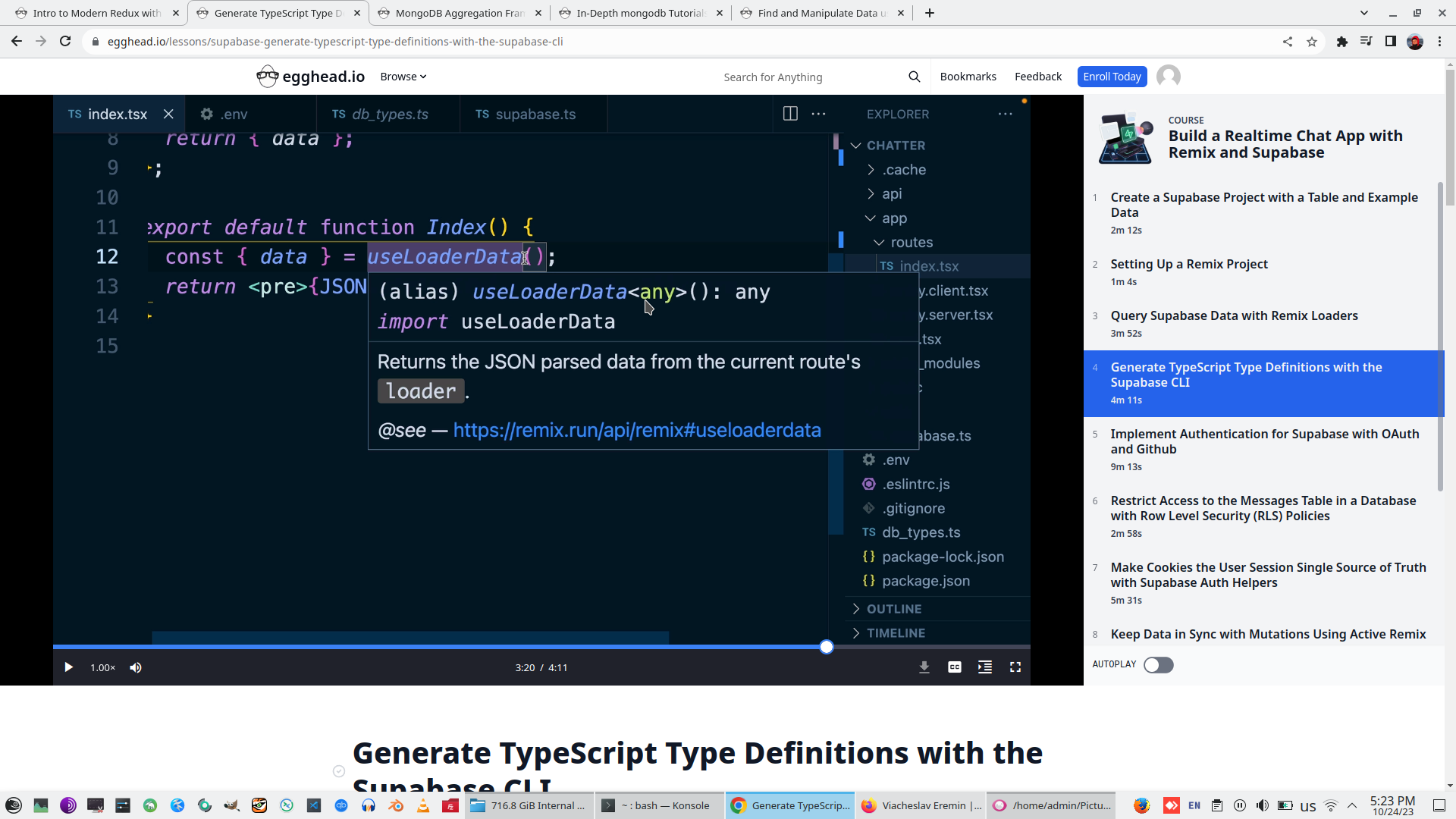Image resolution: width=1456 pixels, height=819 pixels.
Task: Open the user avatar profile icon
Action: pos(1168,77)
